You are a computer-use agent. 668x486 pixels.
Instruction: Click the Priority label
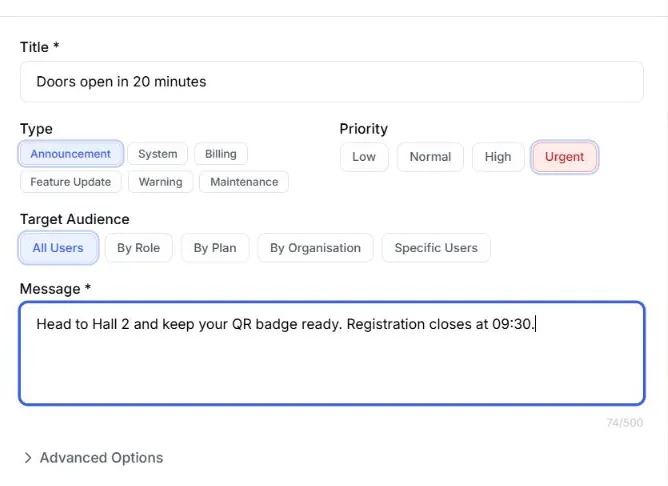[363, 129]
